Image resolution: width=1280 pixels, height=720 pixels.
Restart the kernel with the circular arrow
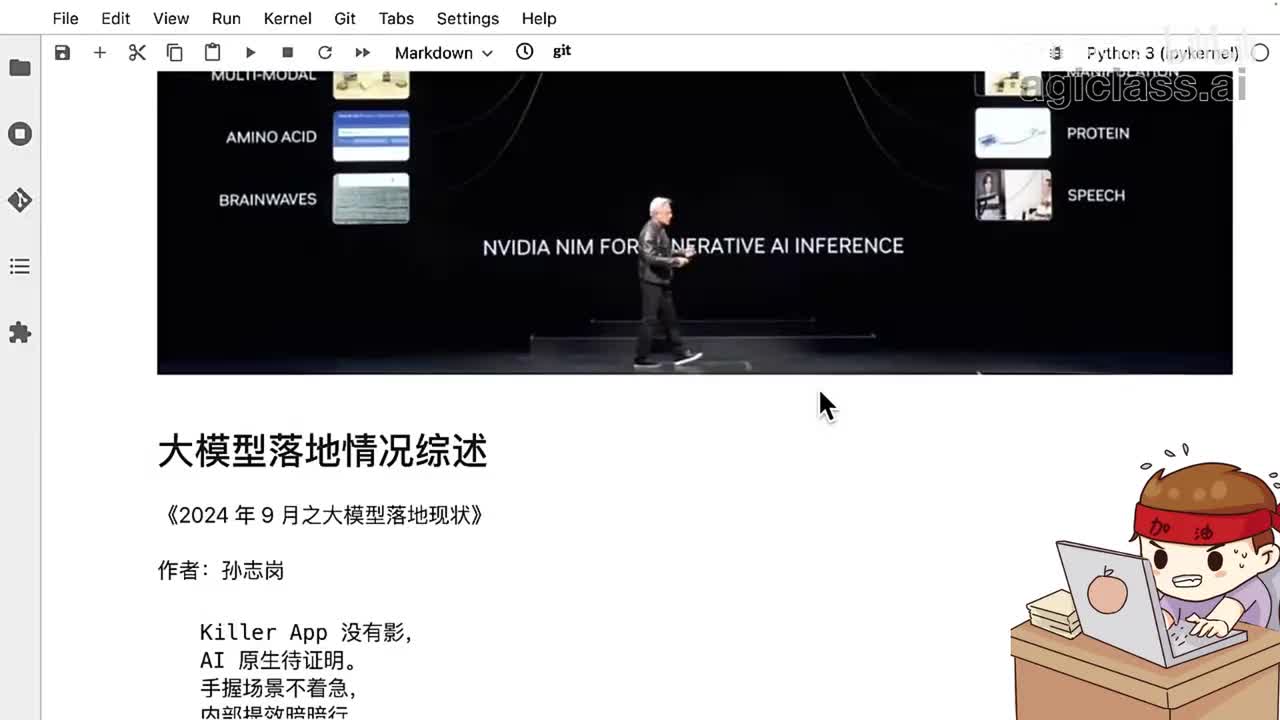click(x=325, y=52)
